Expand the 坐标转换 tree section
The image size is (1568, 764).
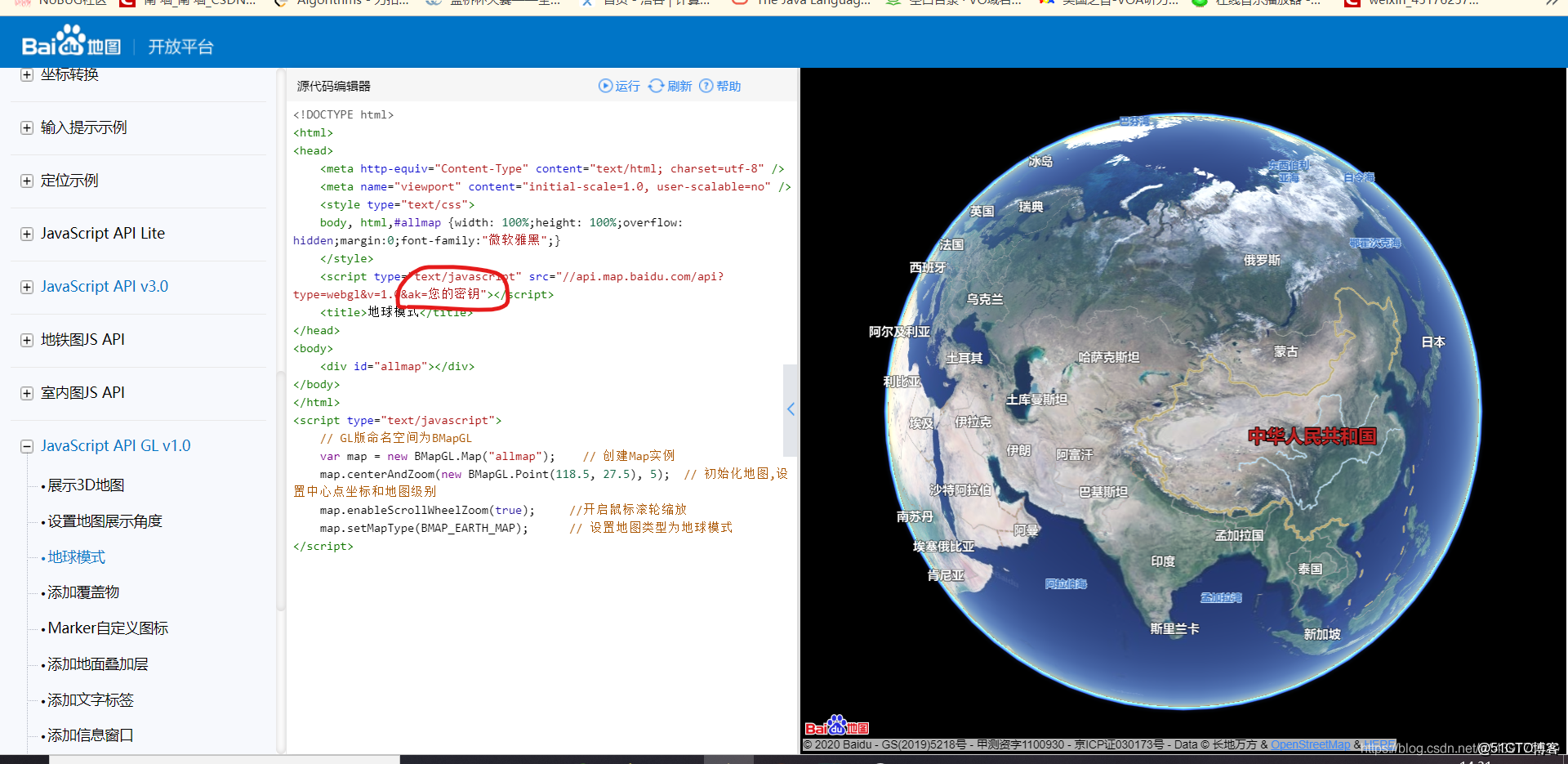(x=27, y=75)
